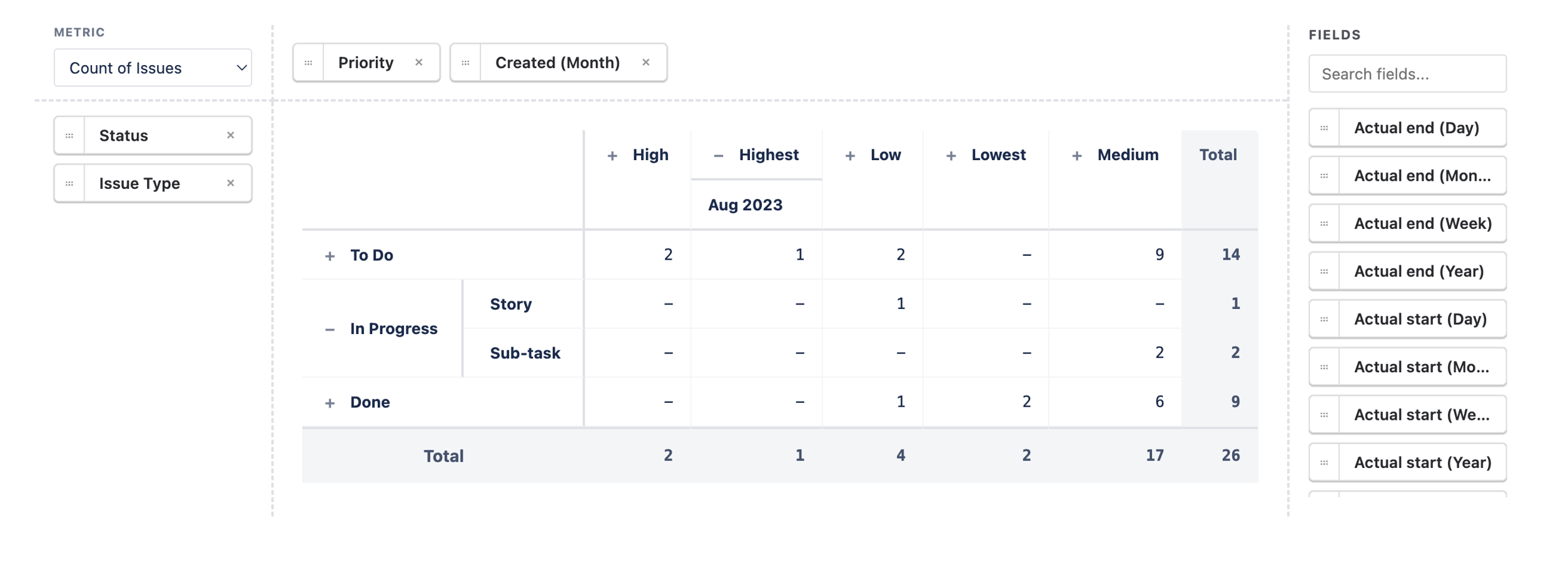The image size is (1568, 563).
Task: Click the Search fields input box
Action: tap(1407, 74)
